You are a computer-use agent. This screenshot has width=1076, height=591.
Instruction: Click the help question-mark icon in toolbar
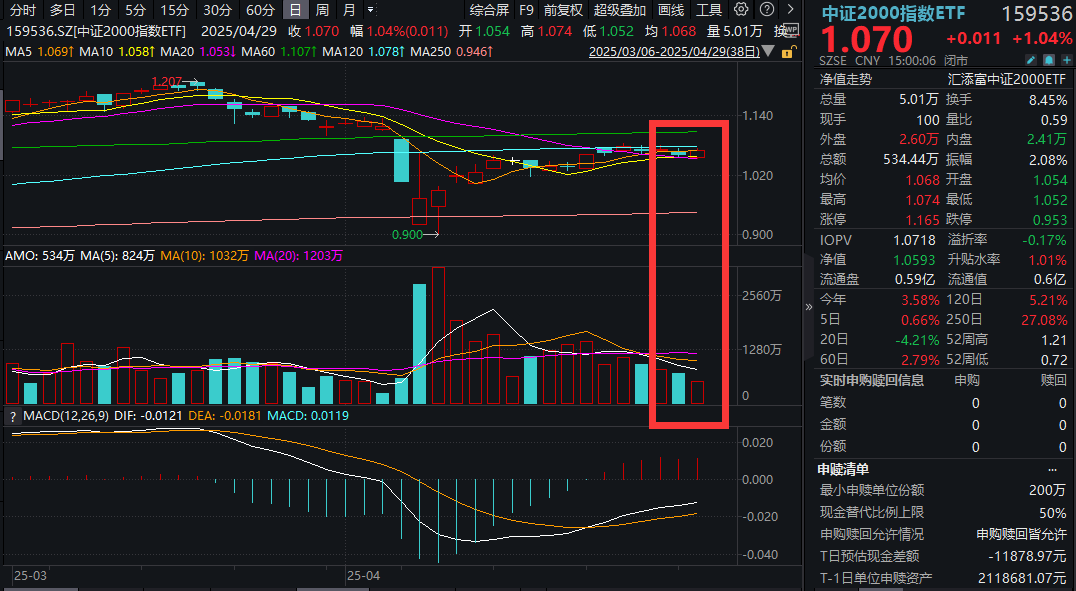click(766, 9)
